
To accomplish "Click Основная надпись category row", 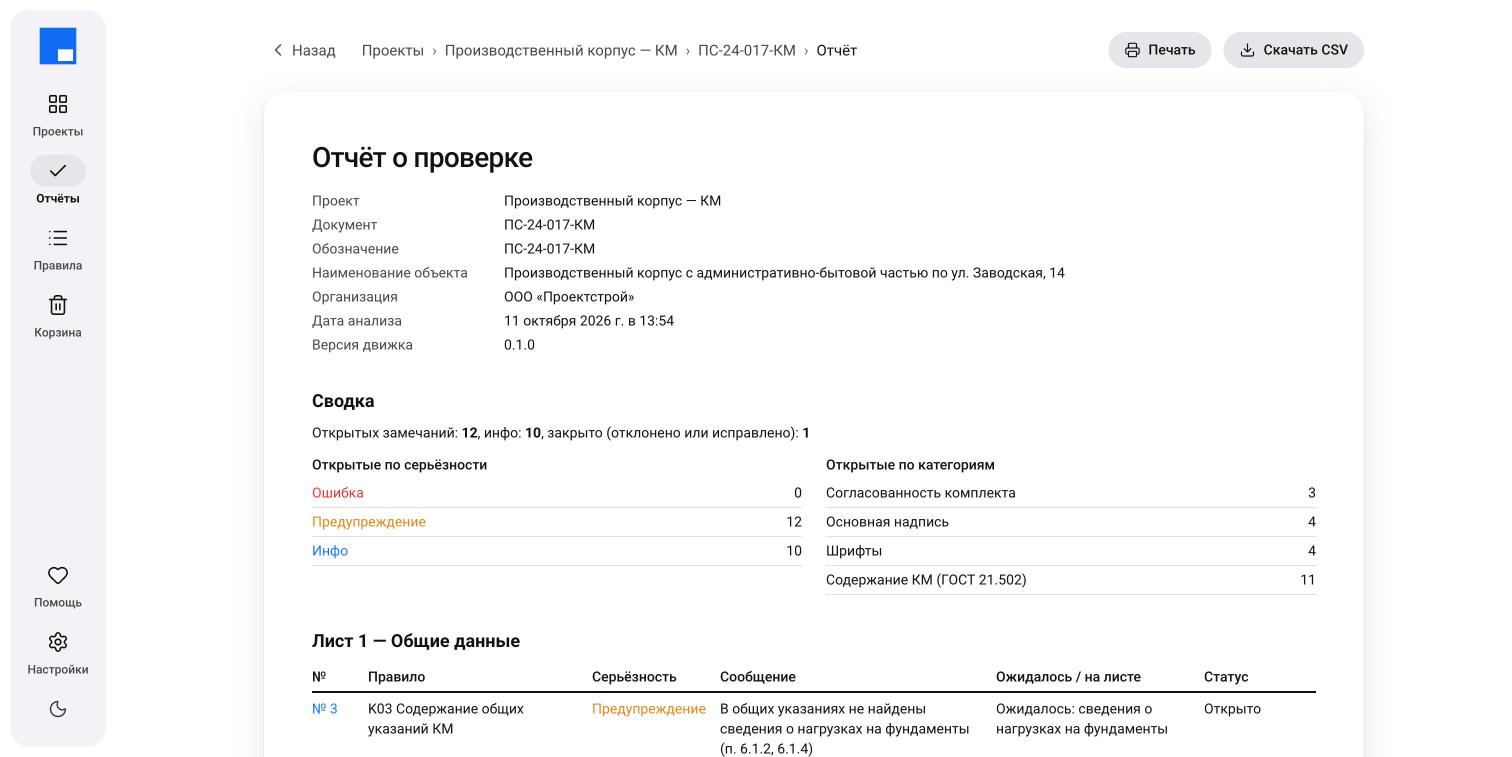I will [x=1071, y=522].
